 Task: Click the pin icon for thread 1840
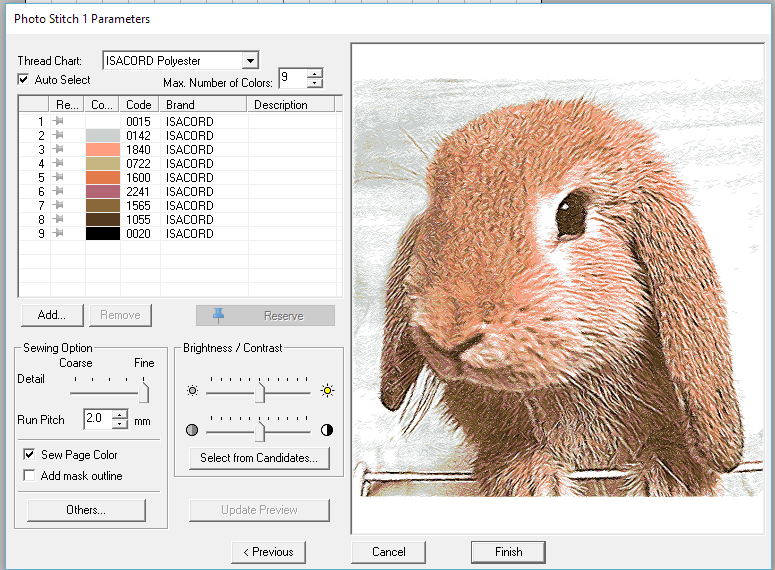[x=58, y=150]
